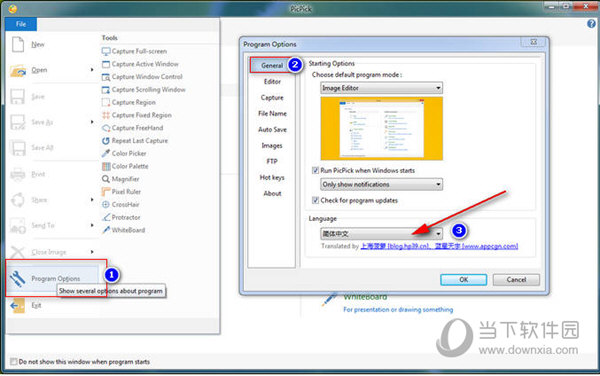The width and height of the screenshot is (600, 376).
Task: Open the default program mode dropdown
Action: click(382, 88)
